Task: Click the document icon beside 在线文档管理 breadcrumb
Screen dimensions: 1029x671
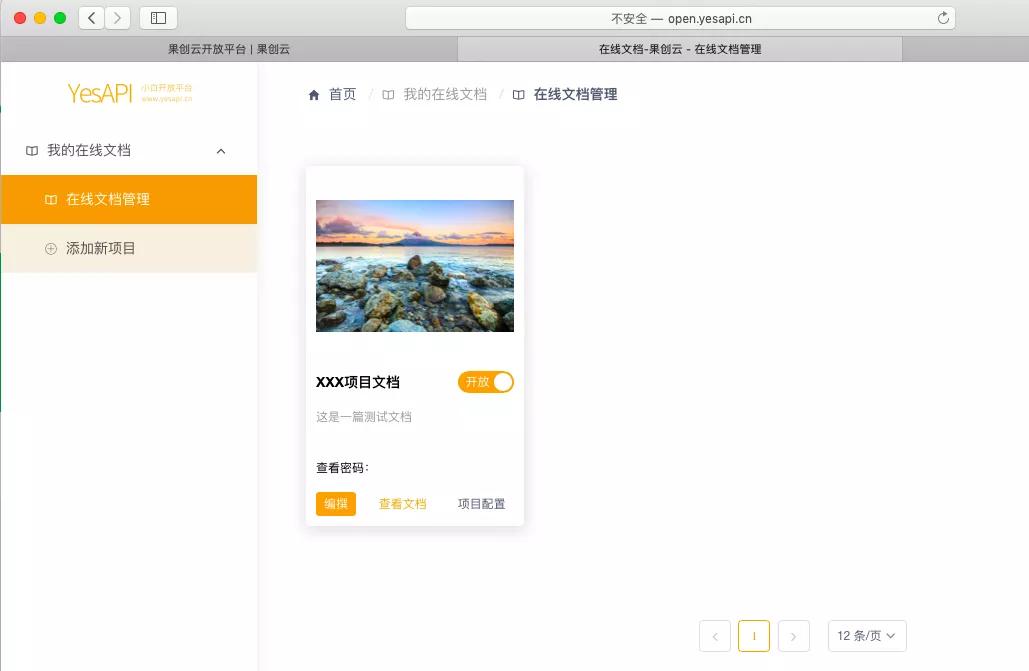Action: [518, 95]
